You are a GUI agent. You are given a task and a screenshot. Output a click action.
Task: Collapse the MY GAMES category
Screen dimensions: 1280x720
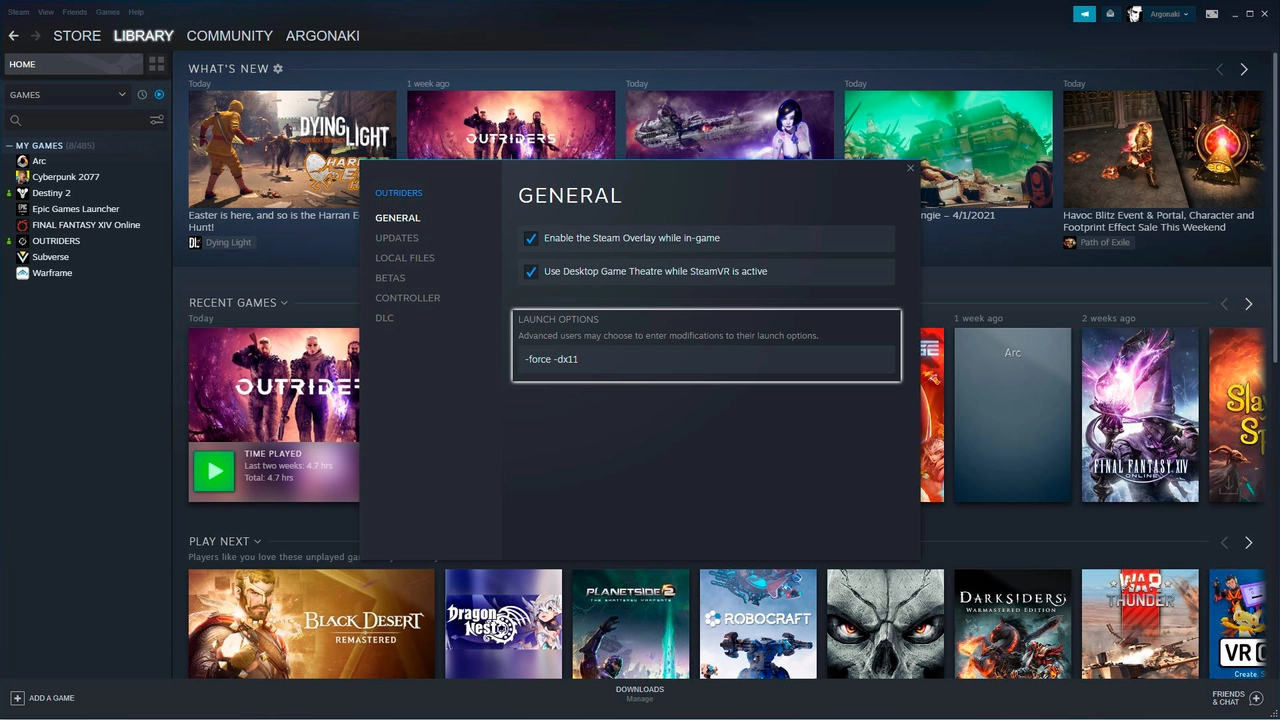[9, 146]
